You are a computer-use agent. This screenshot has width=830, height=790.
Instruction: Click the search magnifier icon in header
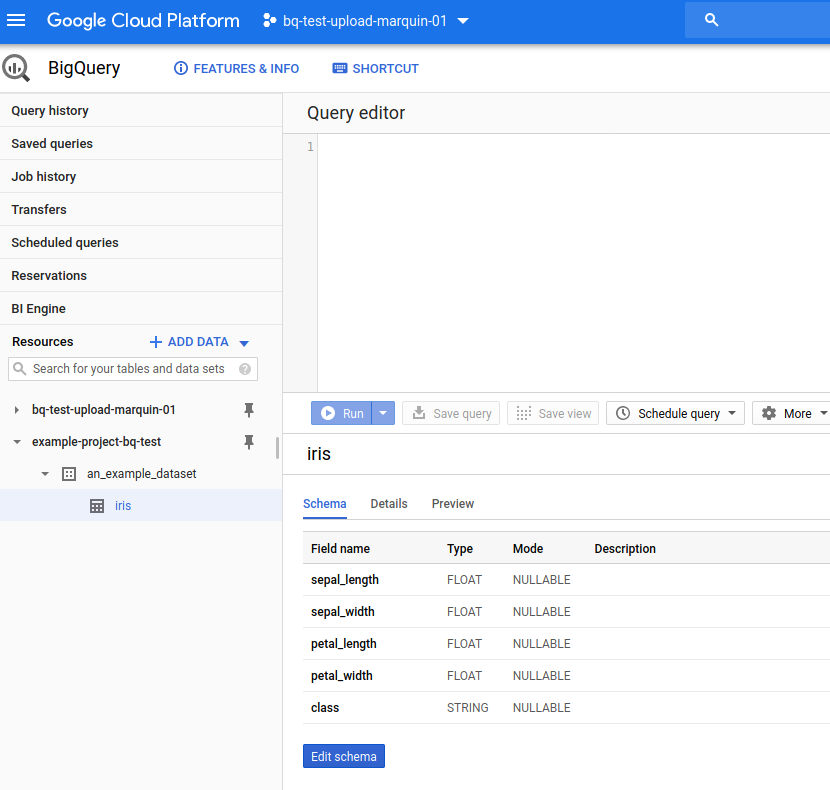711,20
